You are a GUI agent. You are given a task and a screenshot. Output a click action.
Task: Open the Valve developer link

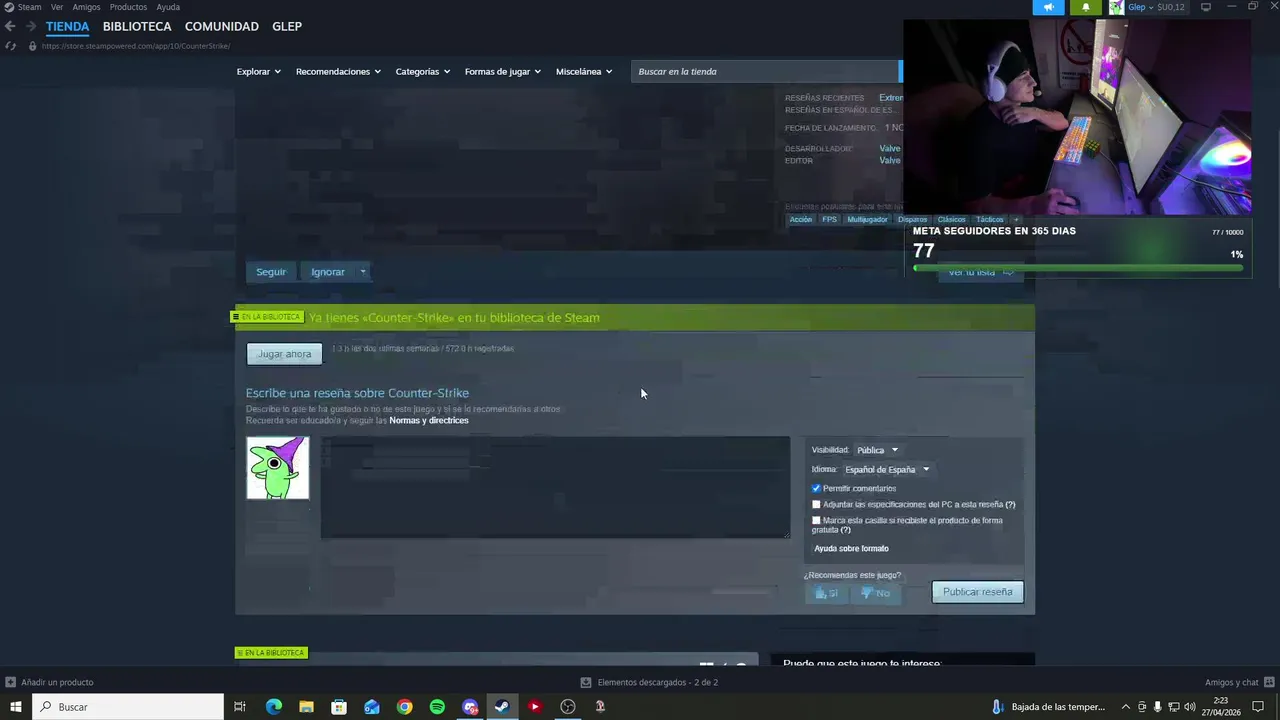[x=890, y=148]
